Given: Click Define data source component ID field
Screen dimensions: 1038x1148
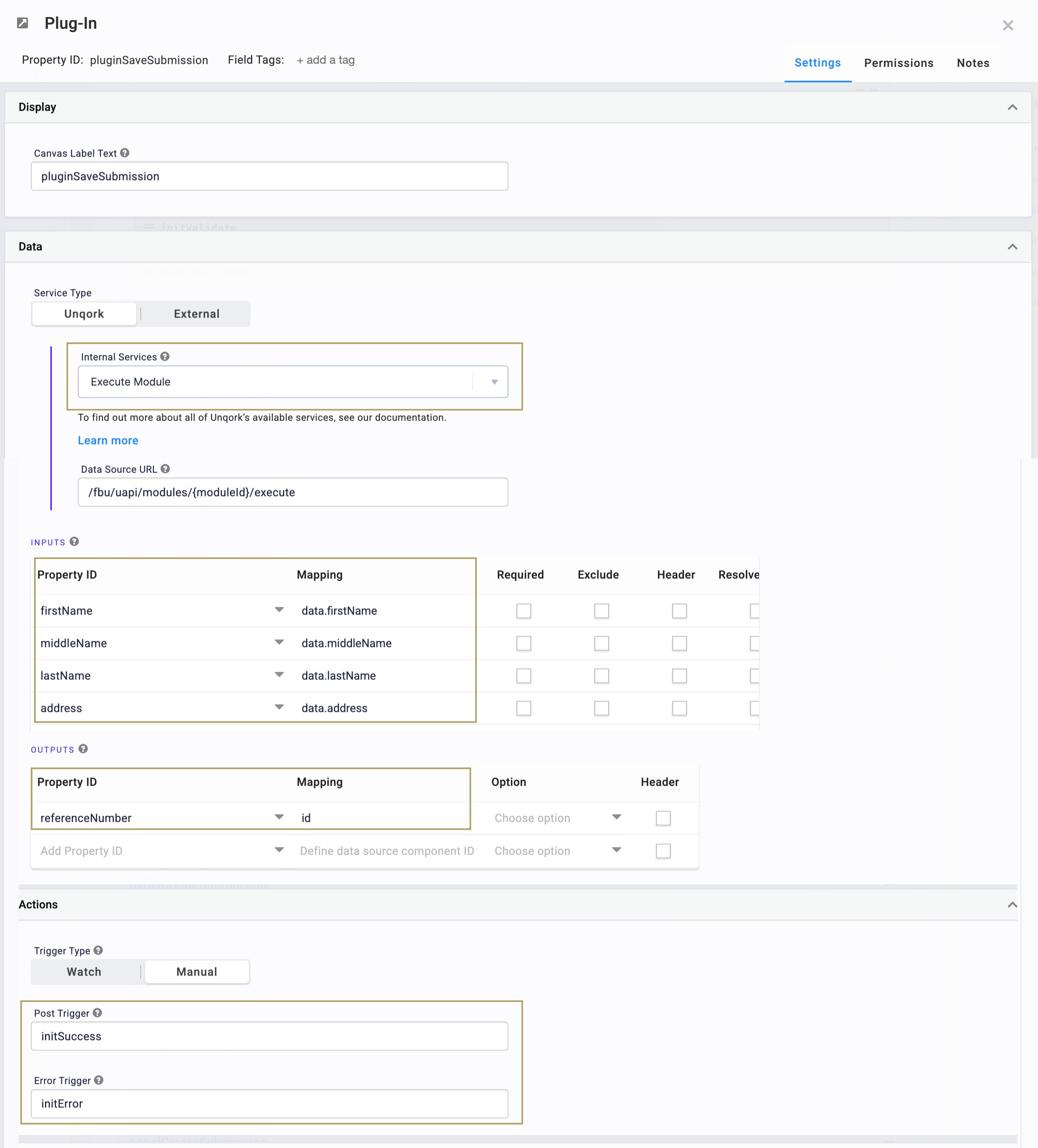Looking at the screenshot, I should click(x=387, y=851).
